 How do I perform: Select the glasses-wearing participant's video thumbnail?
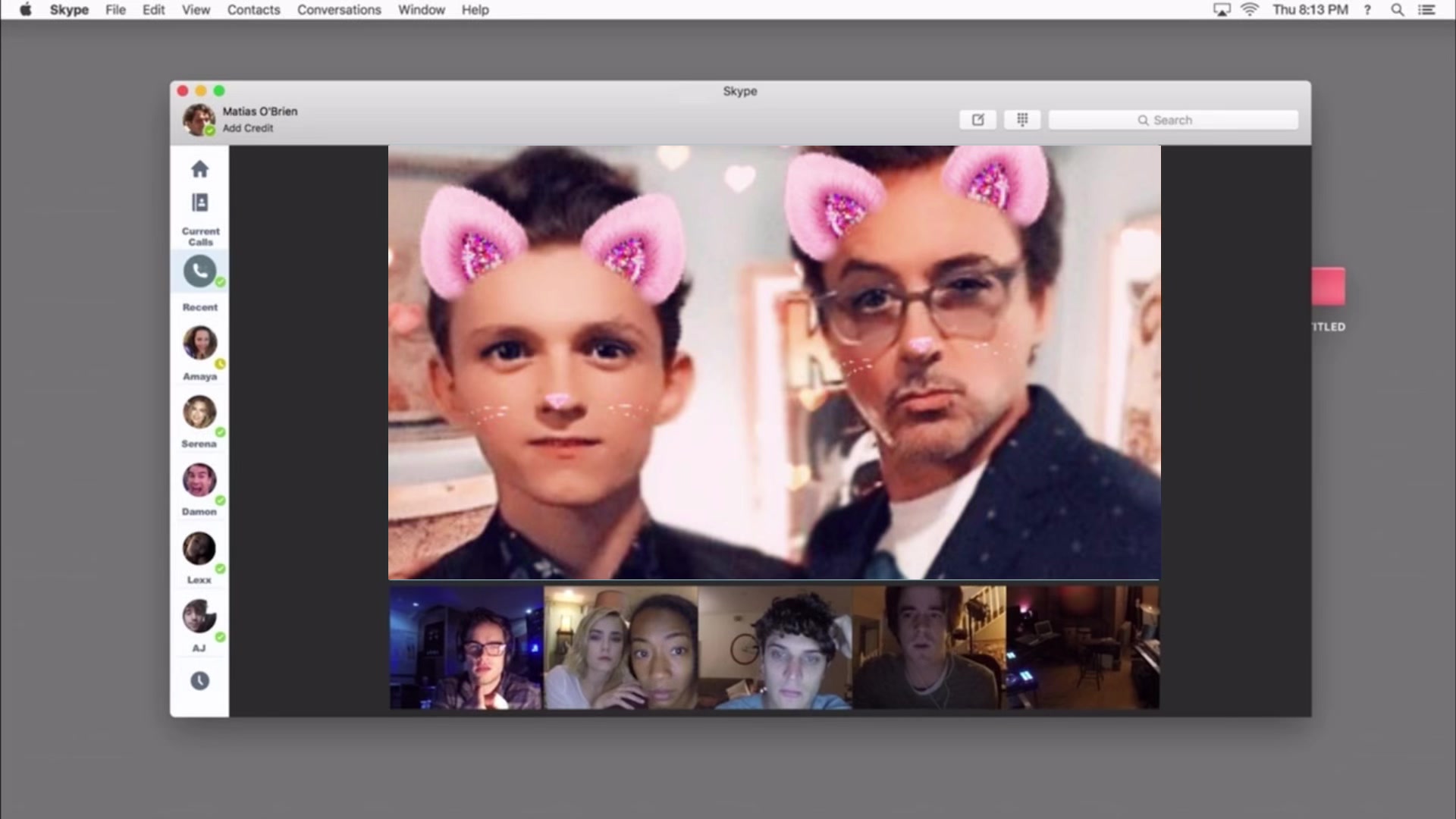point(466,647)
